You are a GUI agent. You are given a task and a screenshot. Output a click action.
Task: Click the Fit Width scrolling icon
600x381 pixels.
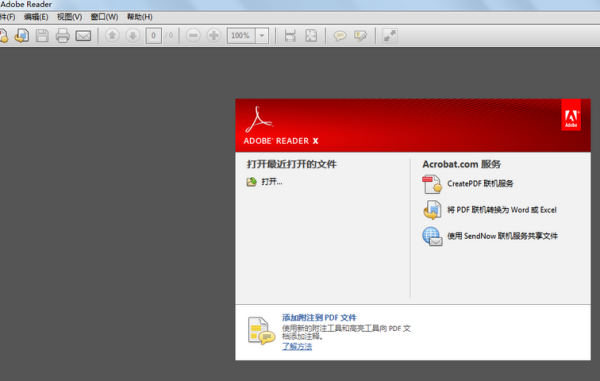point(290,36)
